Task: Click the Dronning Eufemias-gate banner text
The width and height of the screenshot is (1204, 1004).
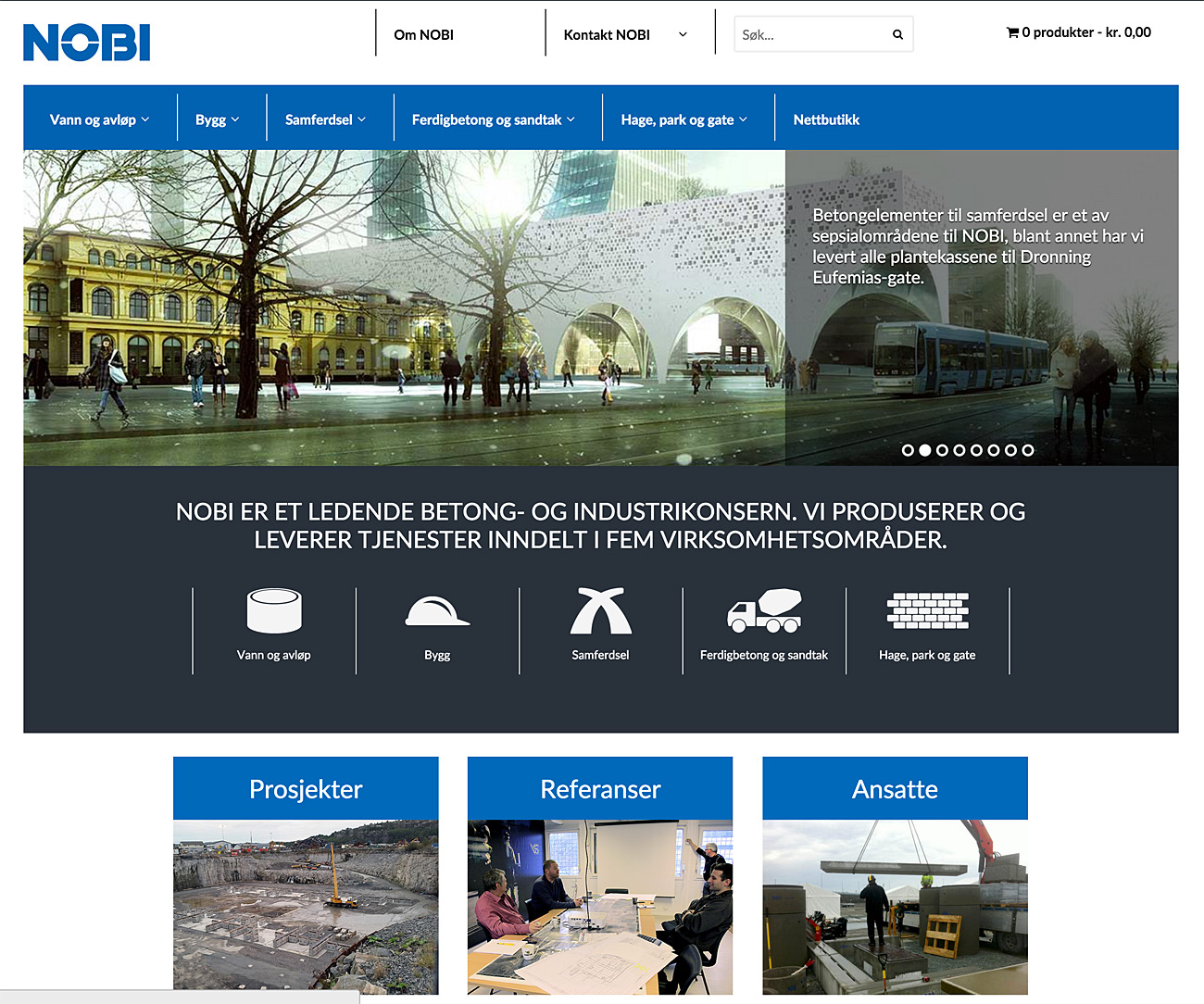Action: pos(978,246)
